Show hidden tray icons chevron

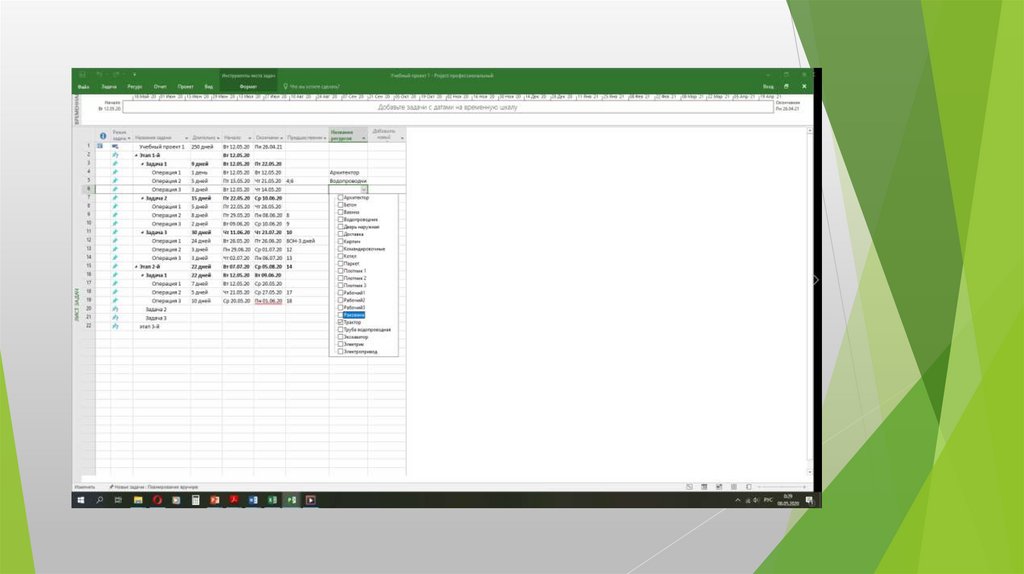pos(738,500)
